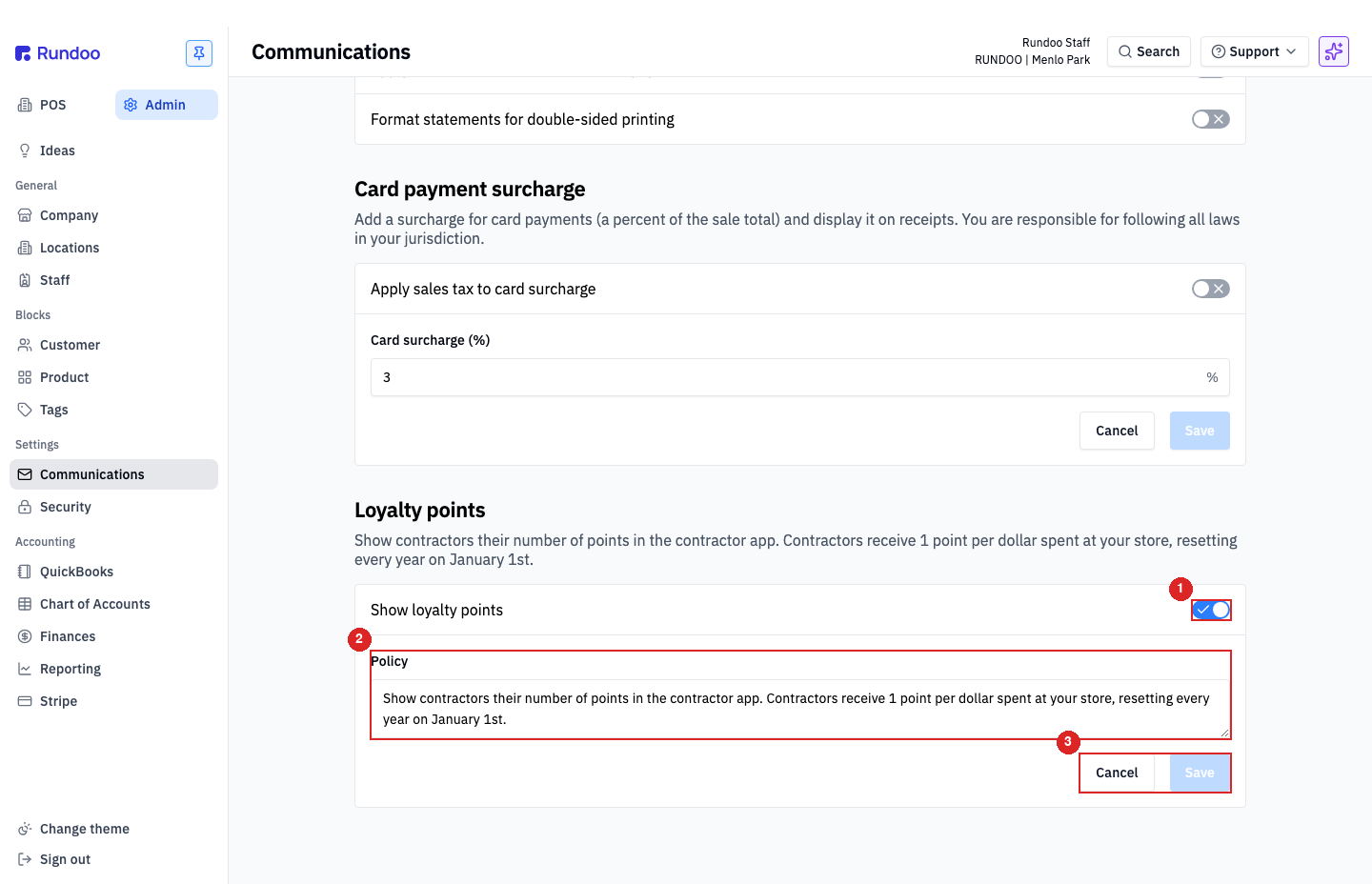The height and width of the screenshot is (884, 1372).
Task: Click the Card surcharge percent field
Action: (x=800, y=377)
